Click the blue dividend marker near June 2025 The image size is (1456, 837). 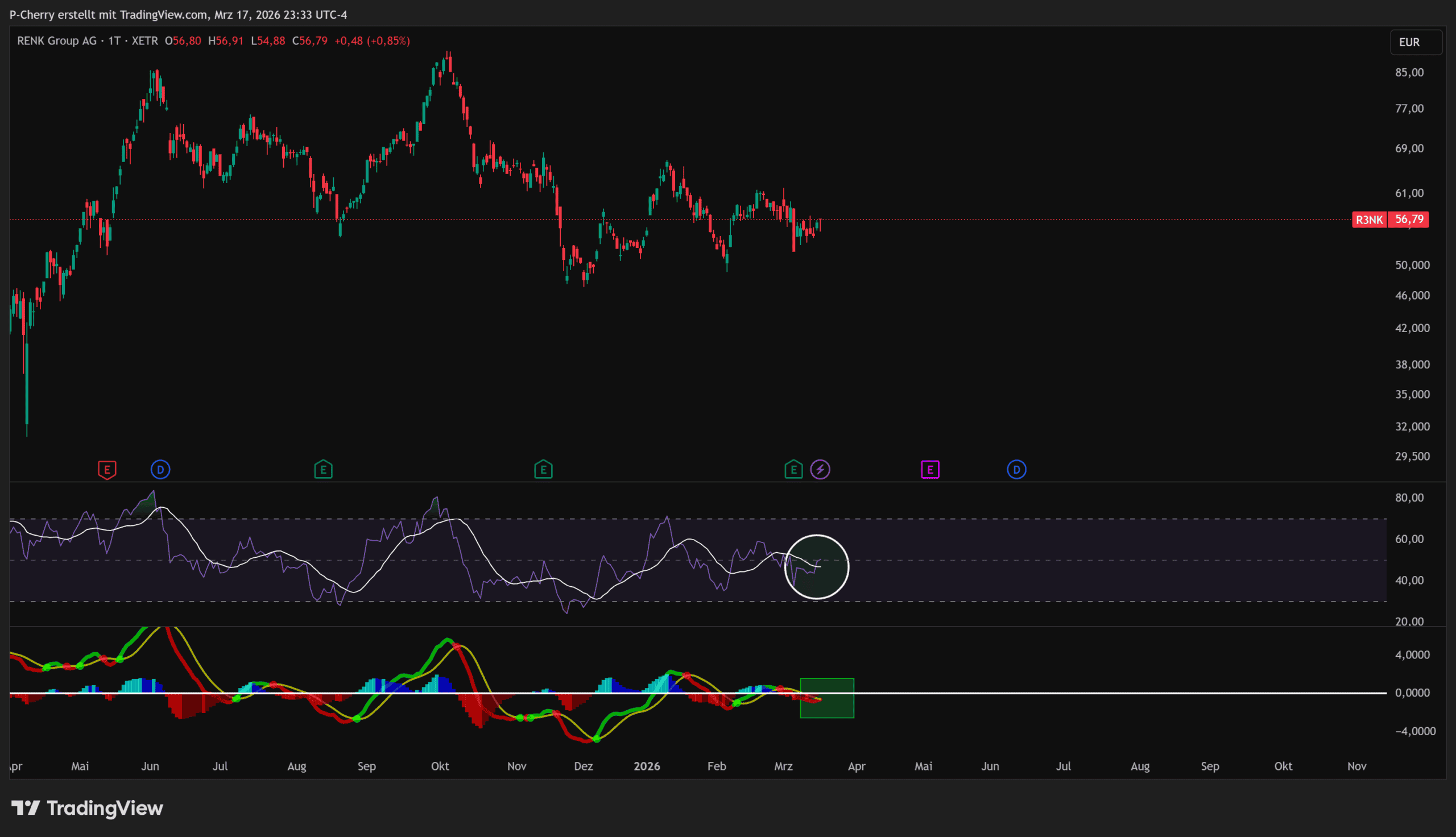pyautogui.click(x=160, y=470)
